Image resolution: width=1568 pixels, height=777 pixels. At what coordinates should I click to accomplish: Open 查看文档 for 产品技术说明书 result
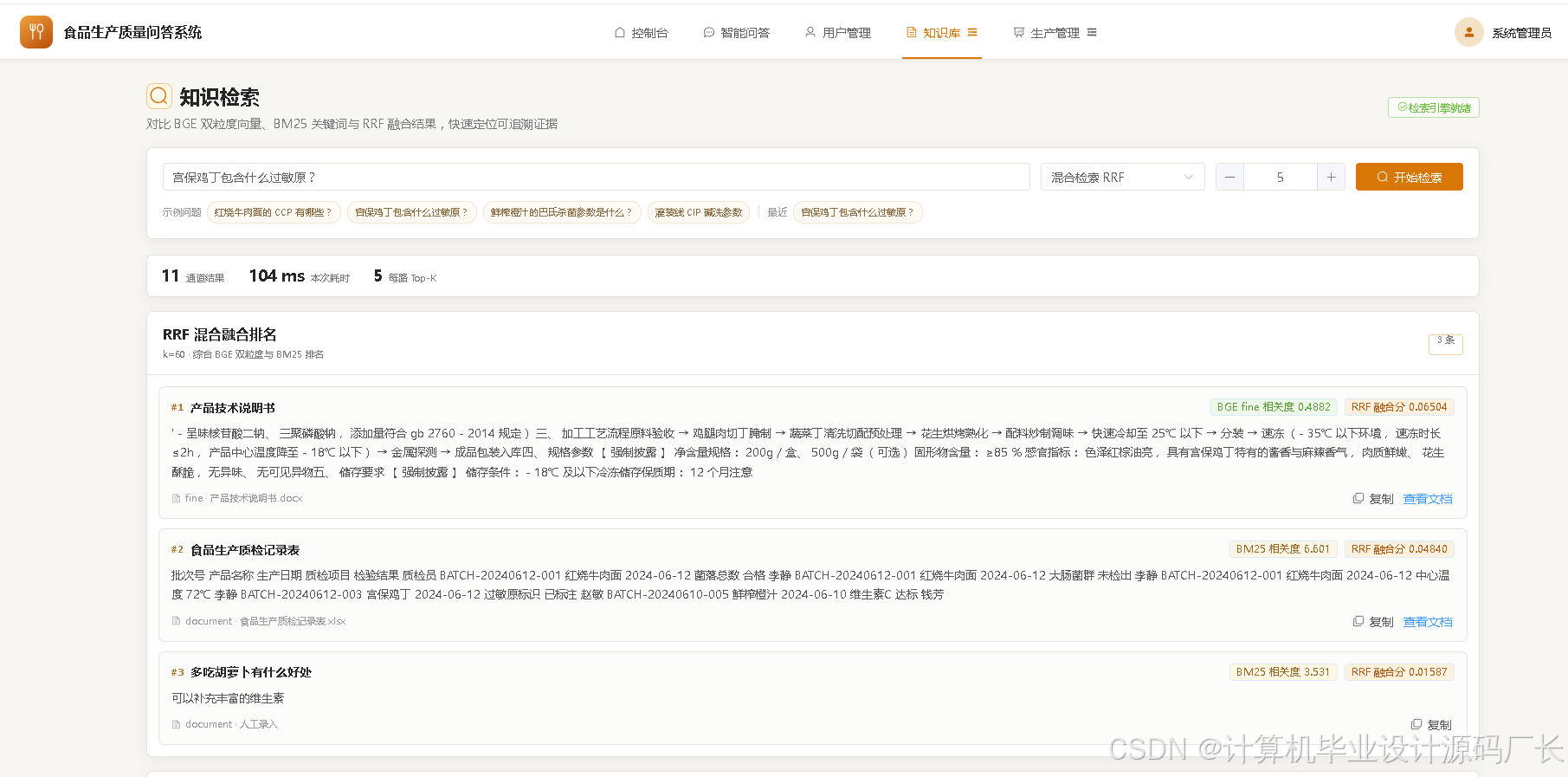[1428, 499]
